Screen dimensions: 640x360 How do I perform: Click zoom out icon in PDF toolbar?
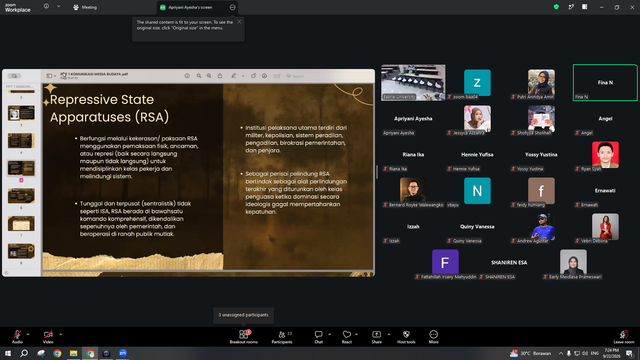click(199, 76)
